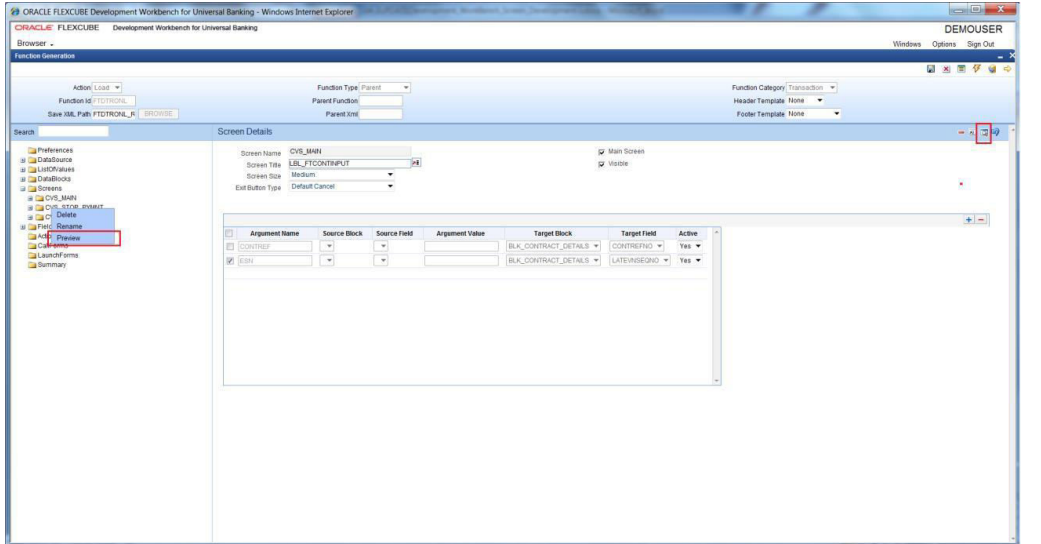The width and height of the screenshot is (1041, 544).
Task: Check the CONTREF row checkbox
Action: click(230, 246)
